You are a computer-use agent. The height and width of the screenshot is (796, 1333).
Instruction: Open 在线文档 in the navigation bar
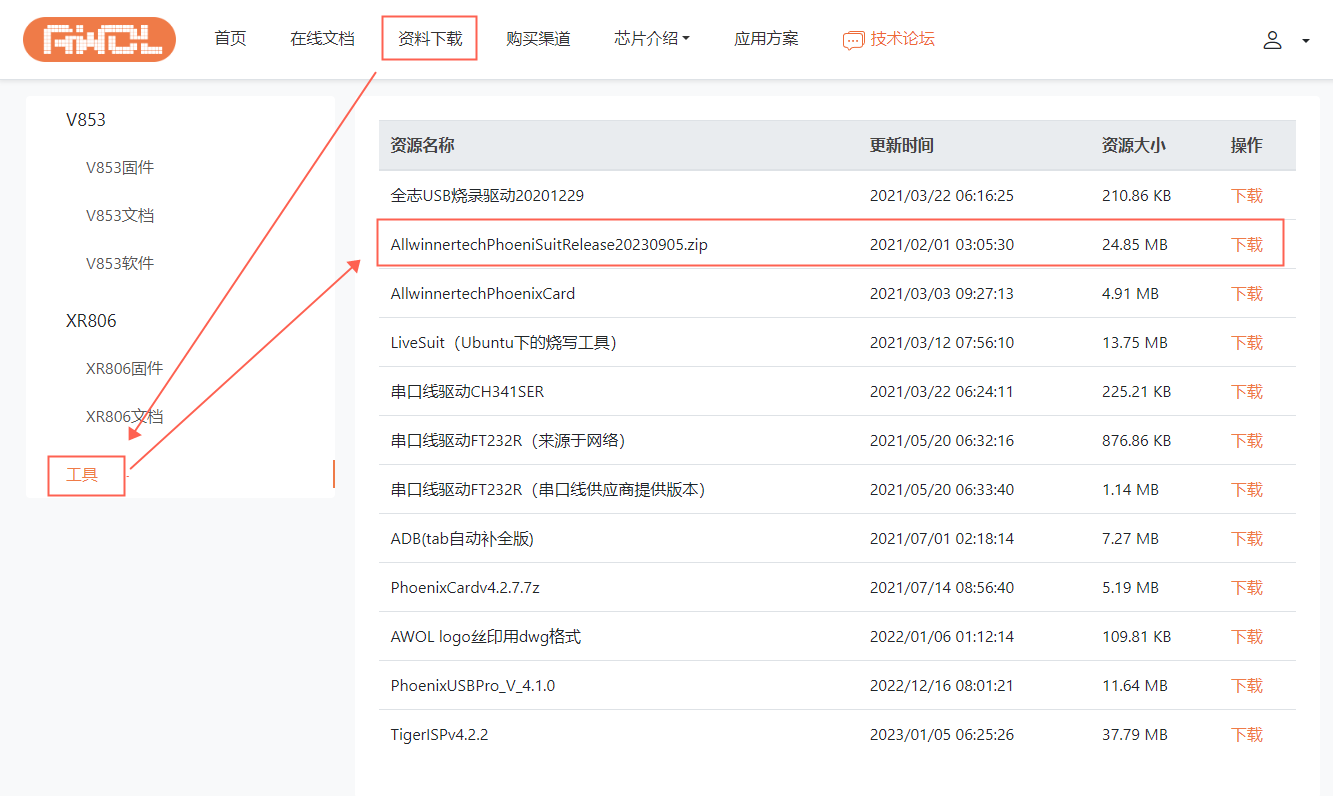click(x=322, y=39)
